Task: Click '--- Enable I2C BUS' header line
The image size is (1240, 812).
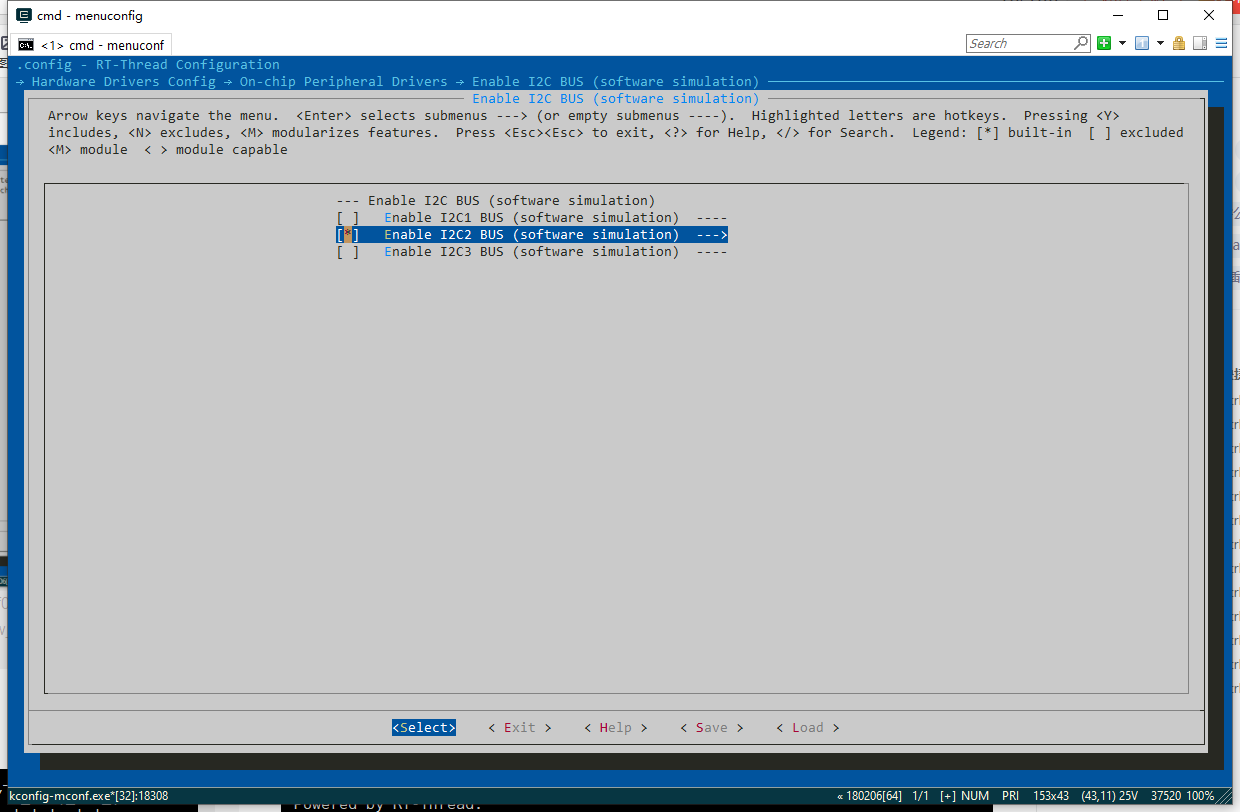Action: (x=496, y=200)
